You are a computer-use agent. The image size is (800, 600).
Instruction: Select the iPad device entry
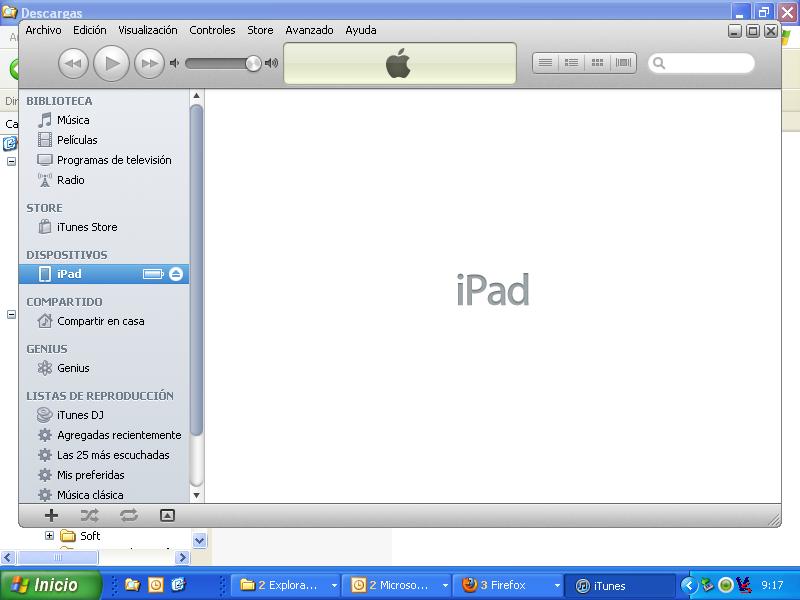[x=104, y=274]
